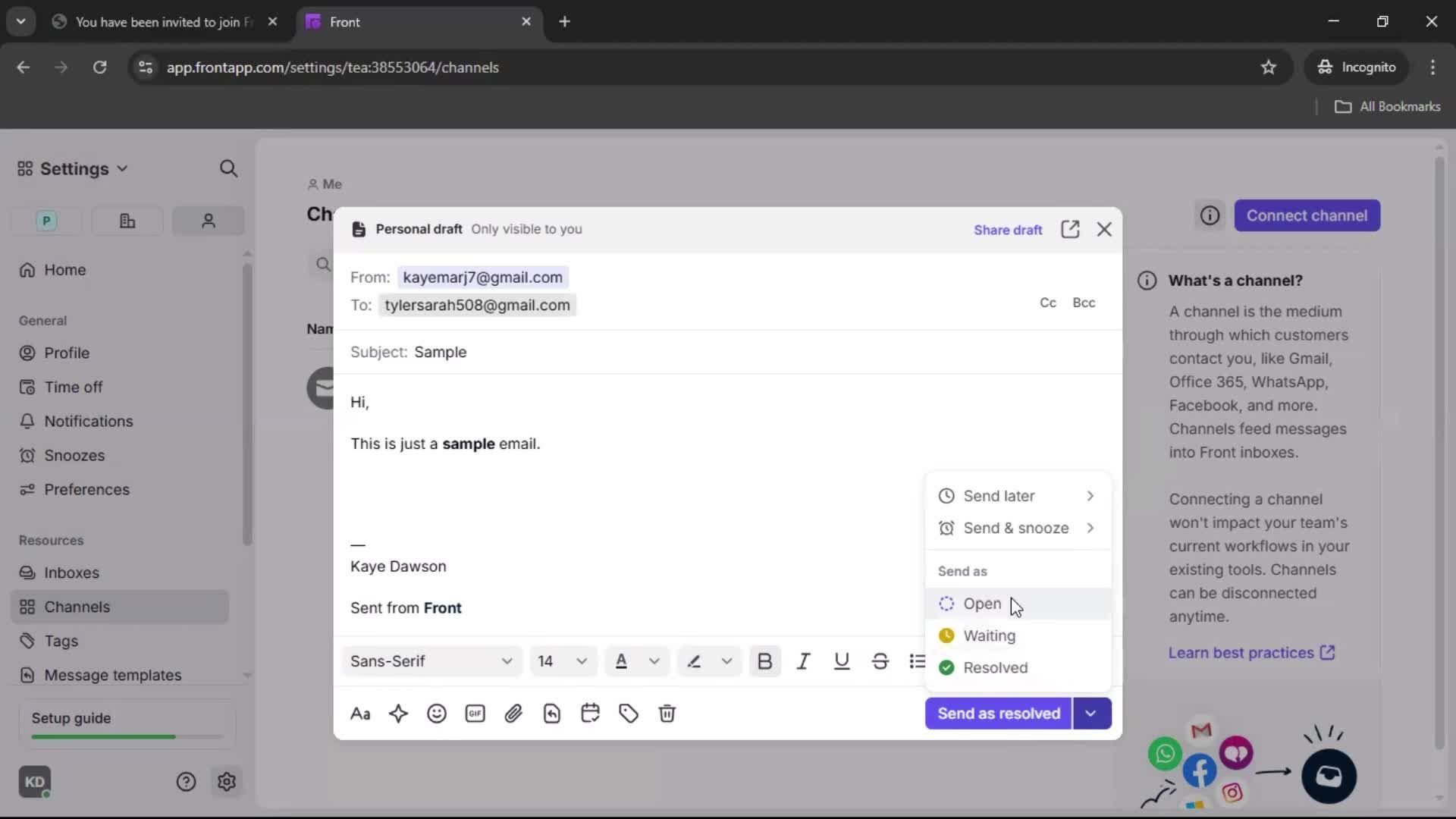Open the Sans-Serif font family dropdown
This screenshot has width=1456, height=819.
431,661
